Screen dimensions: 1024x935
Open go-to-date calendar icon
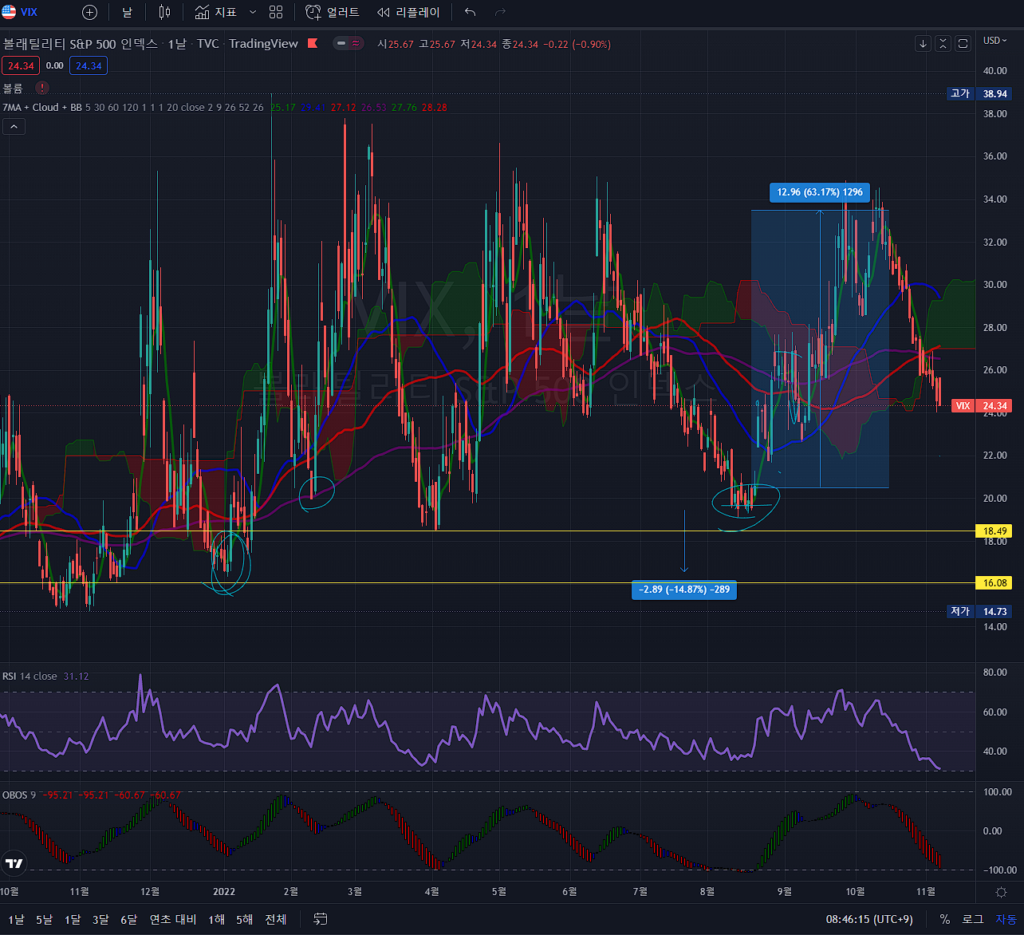321,919
